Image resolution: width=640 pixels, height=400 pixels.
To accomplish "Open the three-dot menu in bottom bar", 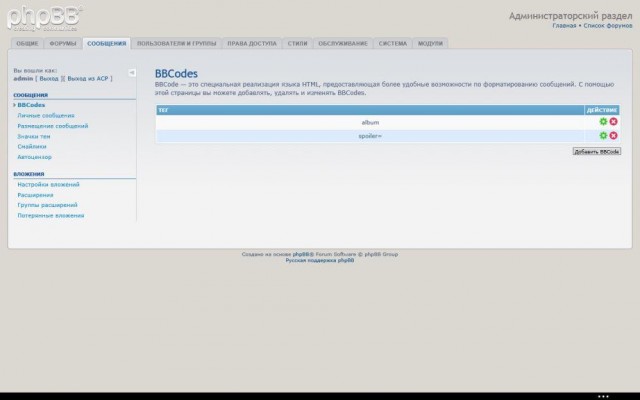I will (x=601, y=397).
